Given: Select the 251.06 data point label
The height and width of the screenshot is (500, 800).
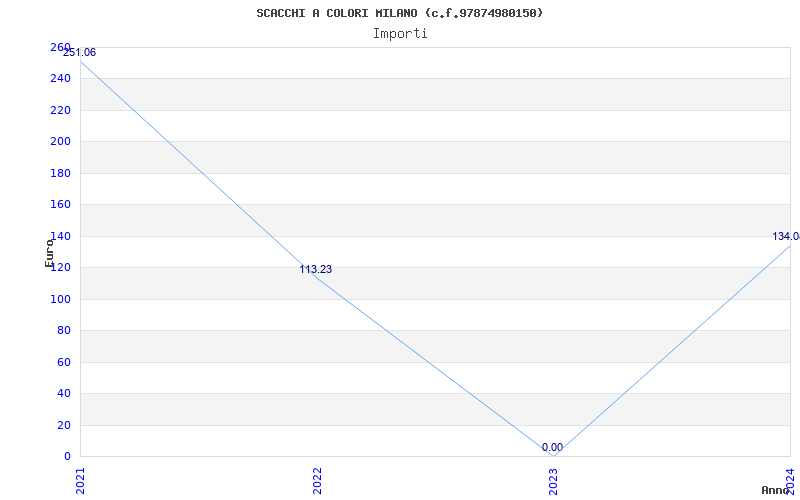Looking at the screenshot, I should (79, 53).
